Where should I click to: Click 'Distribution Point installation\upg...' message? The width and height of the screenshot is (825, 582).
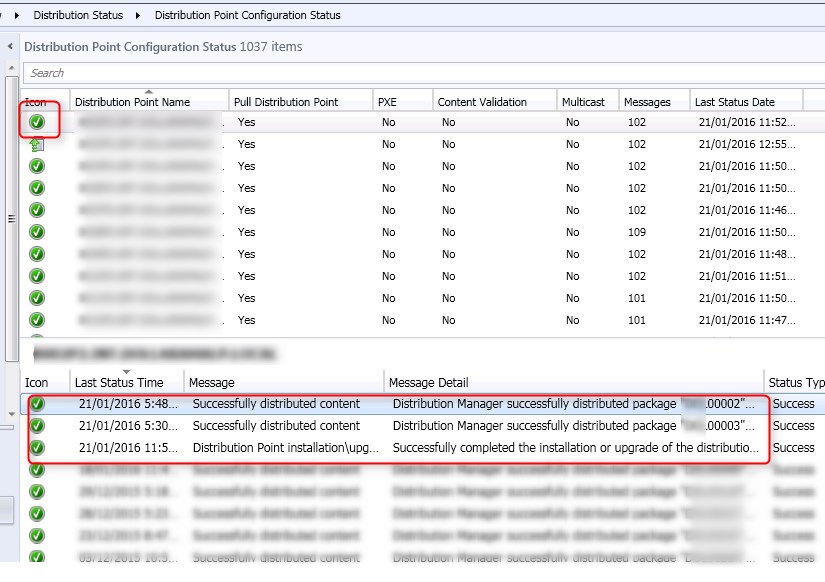(286, 448)
